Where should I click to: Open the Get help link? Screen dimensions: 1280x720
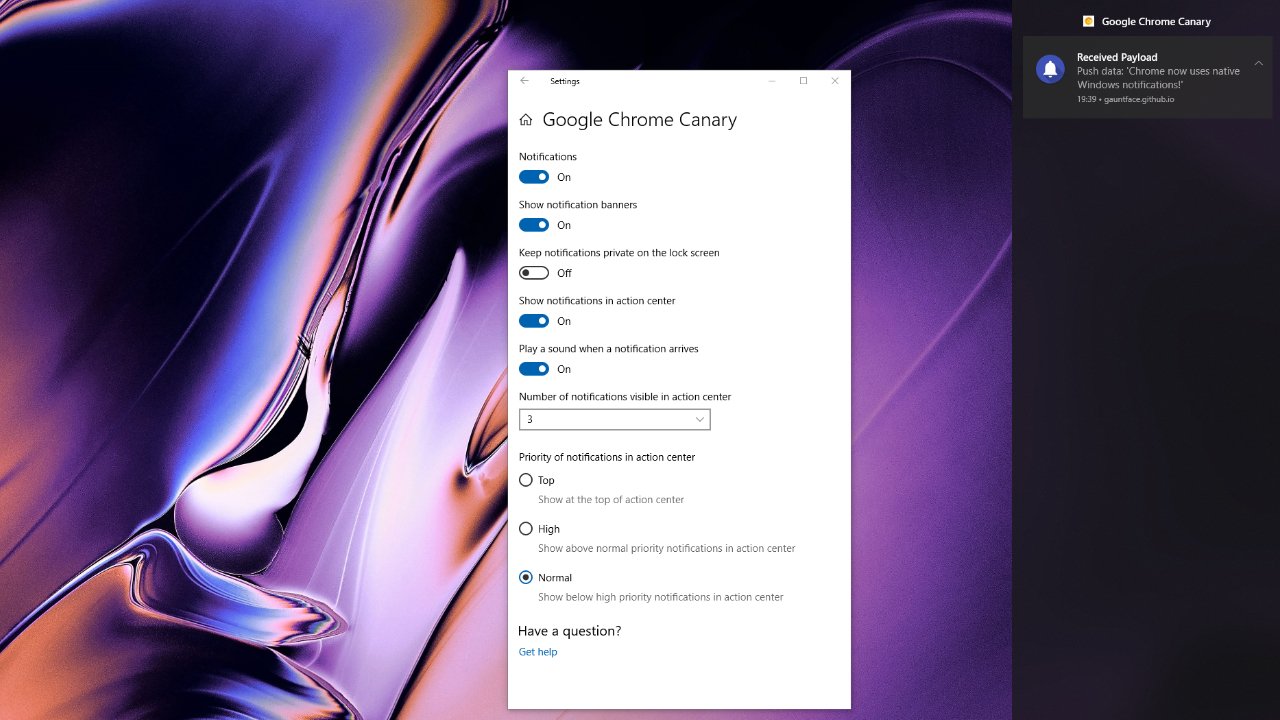[538, 652]
